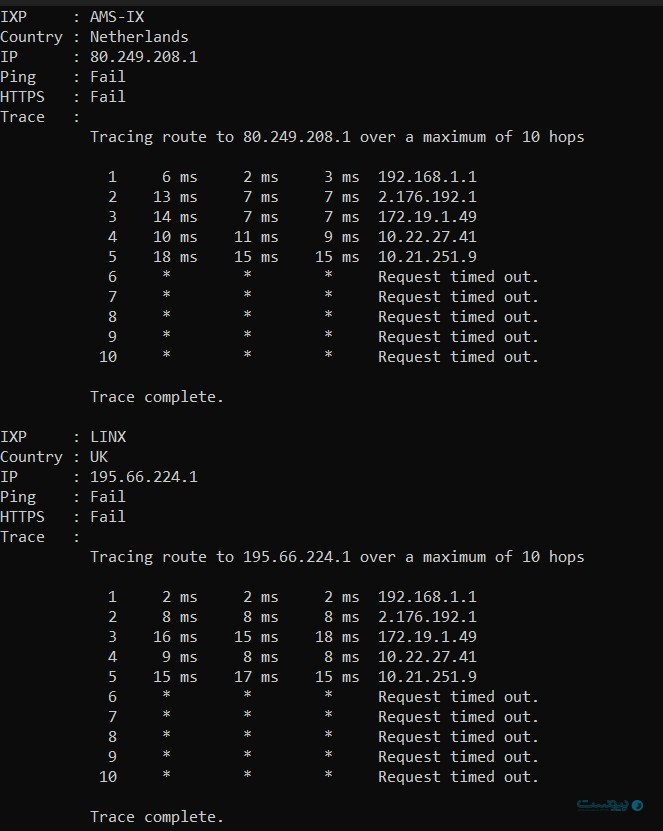Click the first Trace complete message
The width and height of the screenshot is (663, 831).
[157, 397]
